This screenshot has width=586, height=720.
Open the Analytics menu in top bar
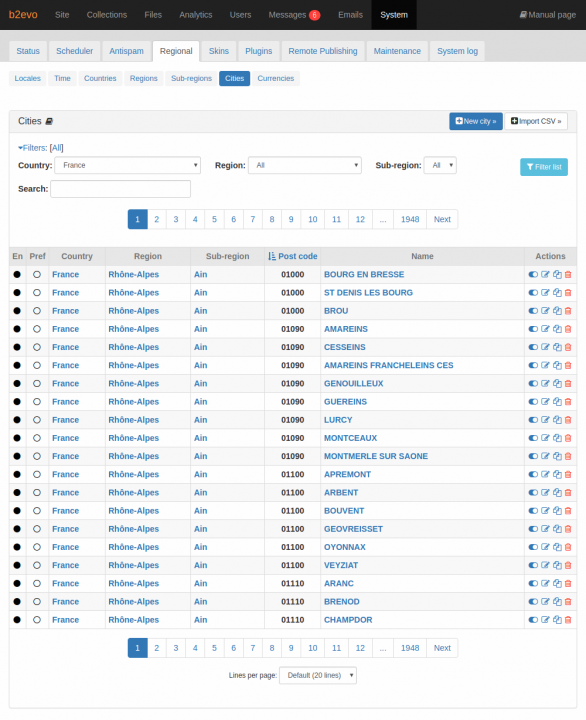(x=196, y=15)
